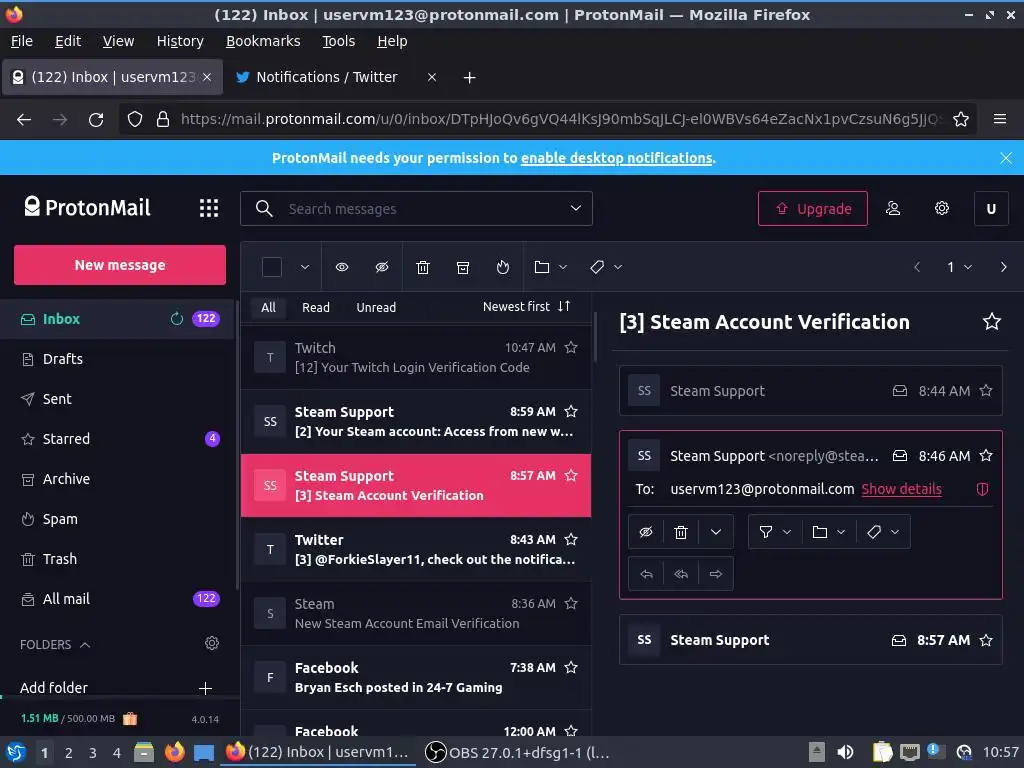Open Firefox launcher in the taskbar
Image resolution: width=1024 pixels, height=768 pixels.
point(174,752)
